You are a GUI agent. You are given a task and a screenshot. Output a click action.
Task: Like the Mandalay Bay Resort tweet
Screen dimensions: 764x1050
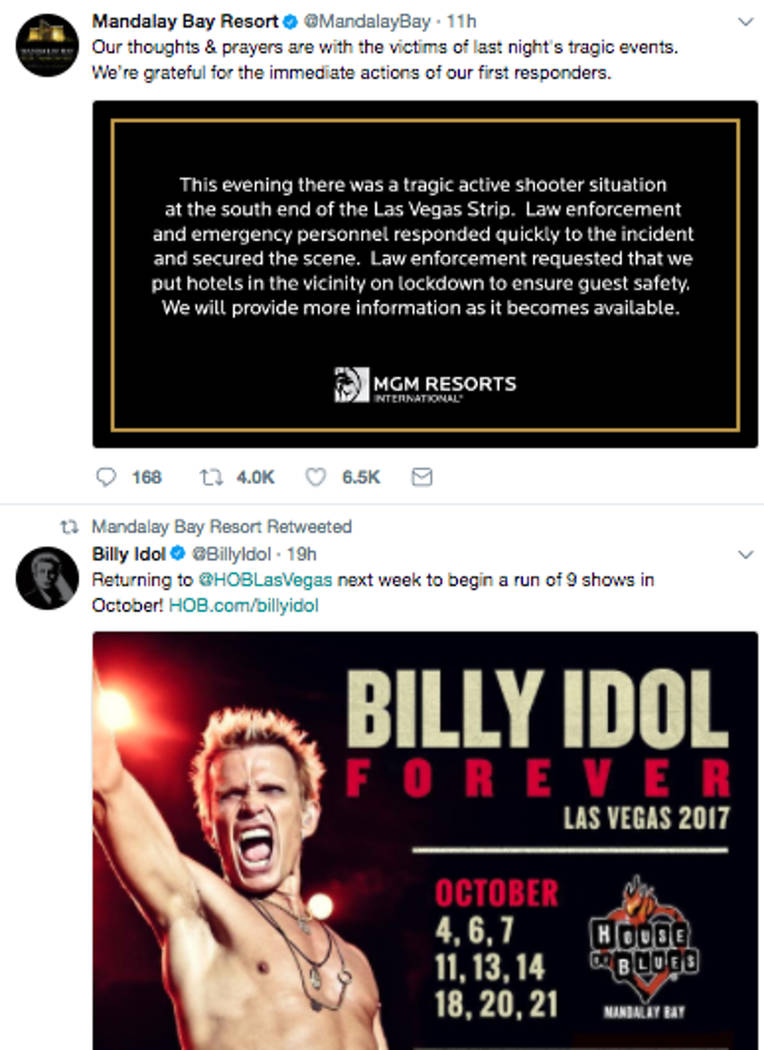[315, 477]
